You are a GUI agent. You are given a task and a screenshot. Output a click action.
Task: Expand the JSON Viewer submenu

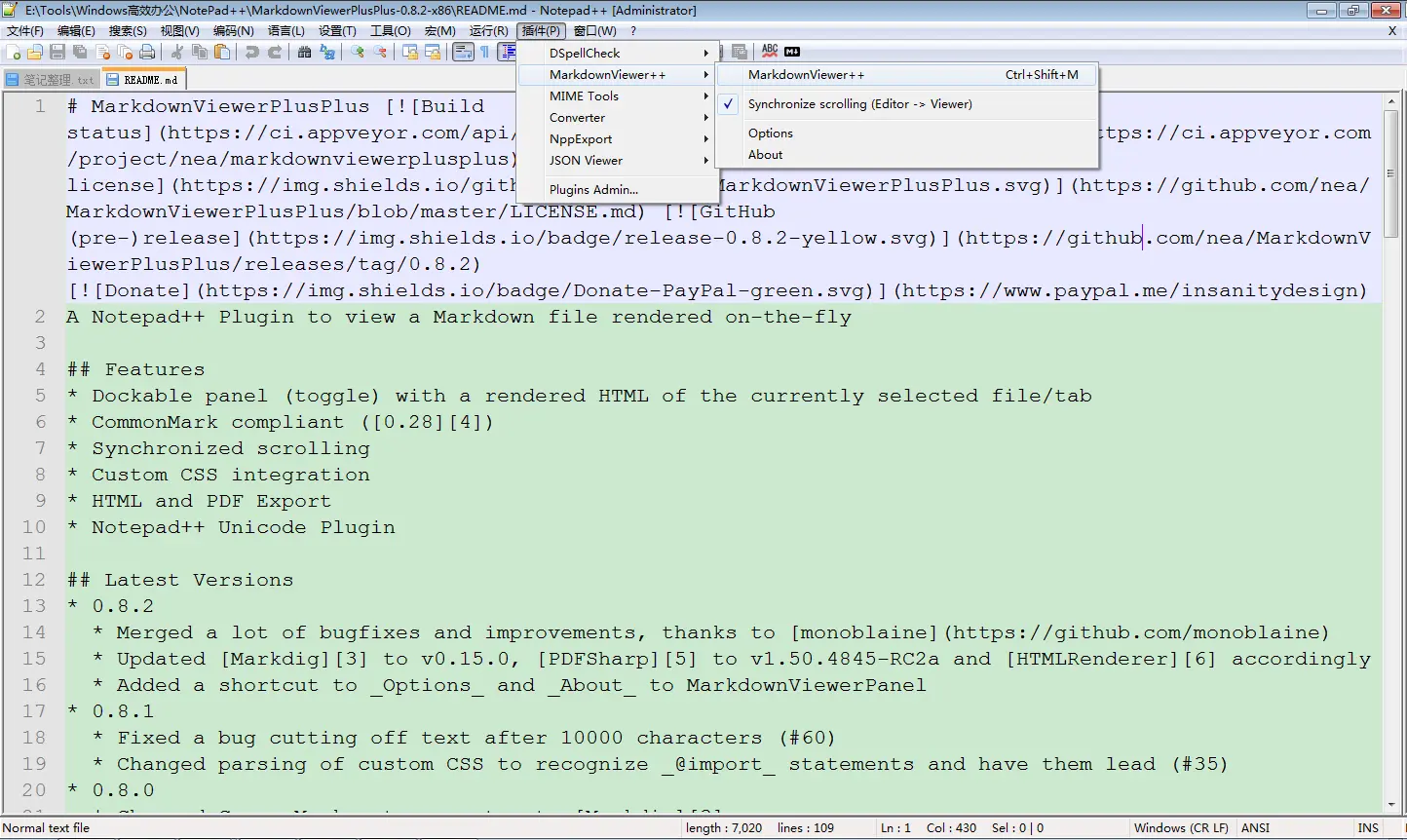[618, 161]
